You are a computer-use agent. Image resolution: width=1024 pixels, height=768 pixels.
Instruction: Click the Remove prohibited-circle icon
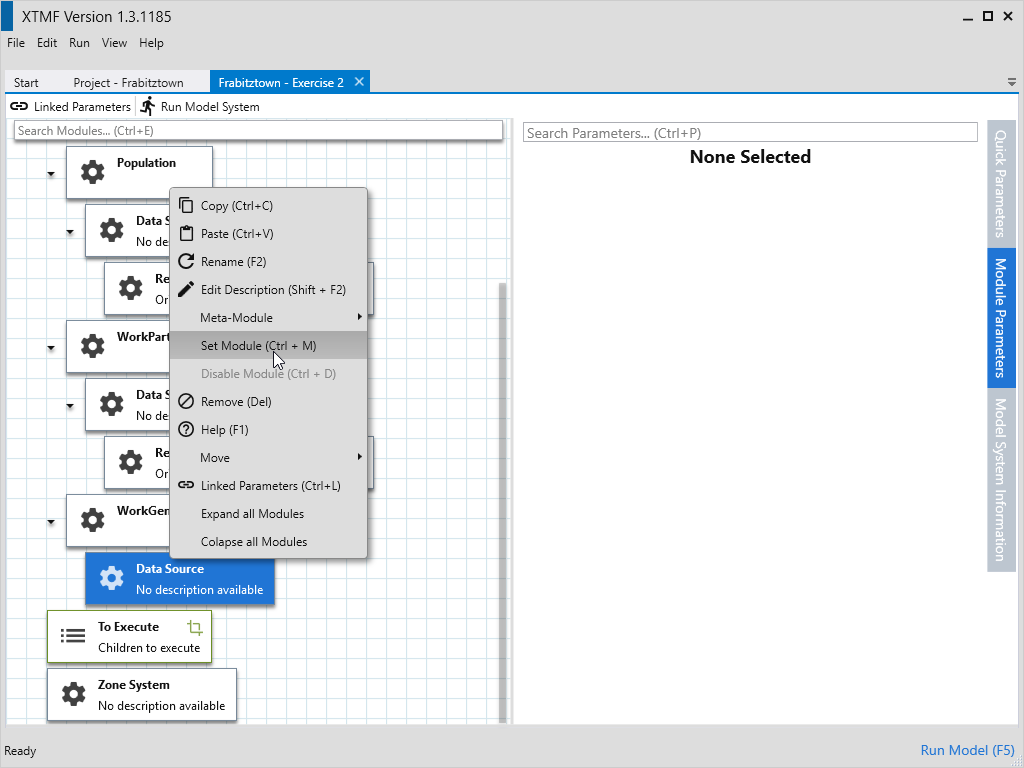pos(185,402)
